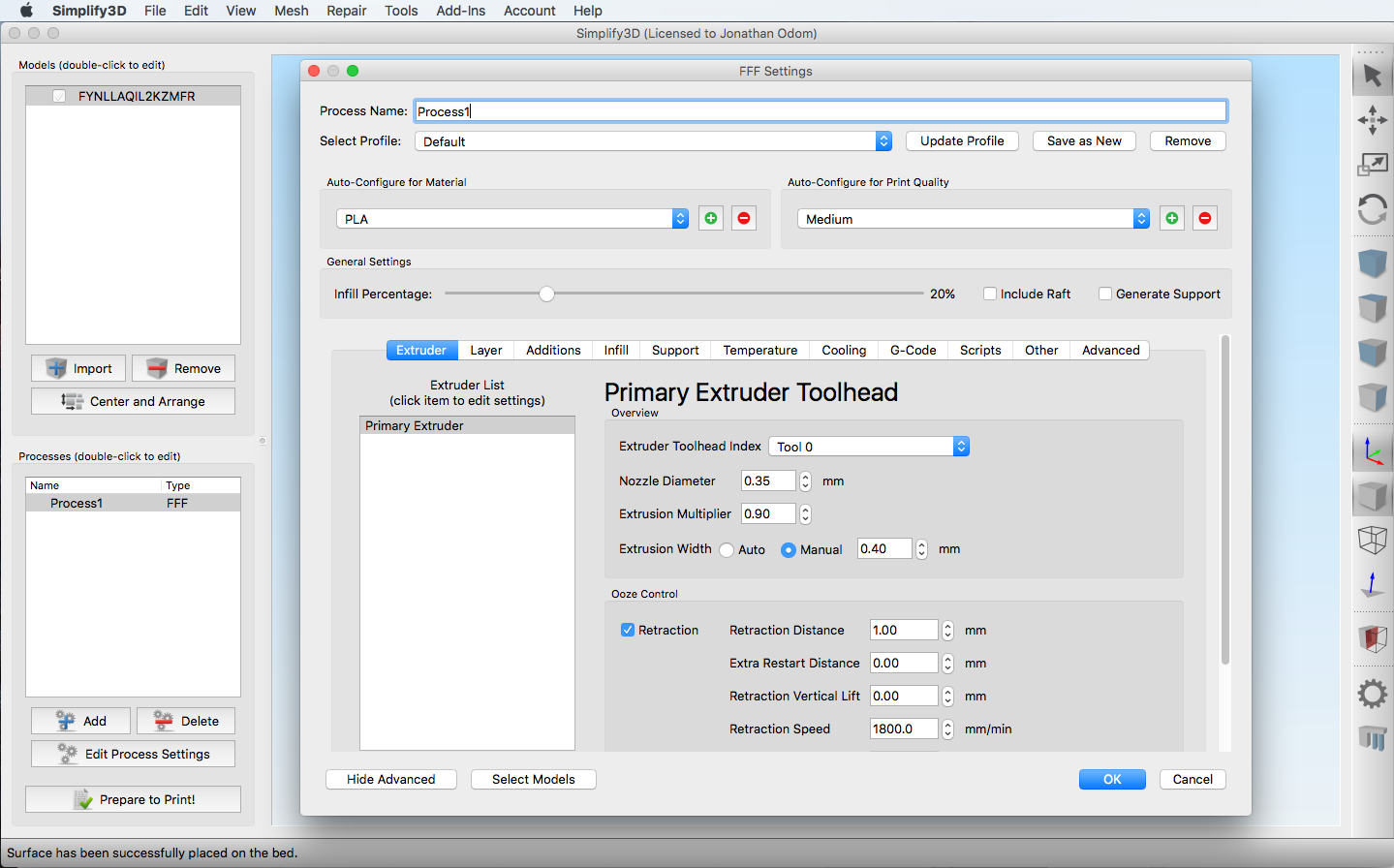
Task: Toggle the coordinate axes display icon
Action: click(1372, 451)
